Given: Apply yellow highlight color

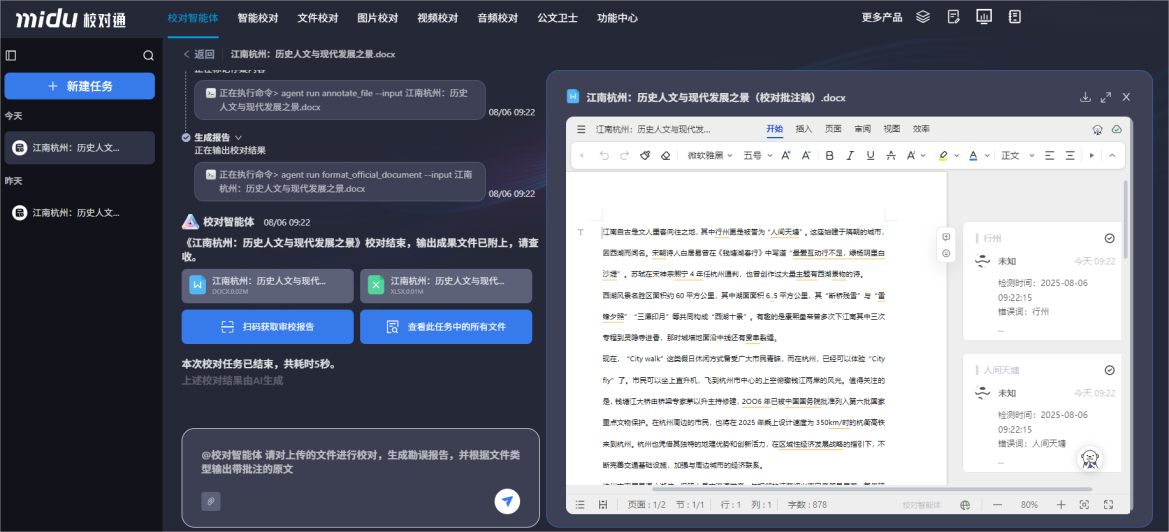Looking at the screenshot, I should 943,156.
